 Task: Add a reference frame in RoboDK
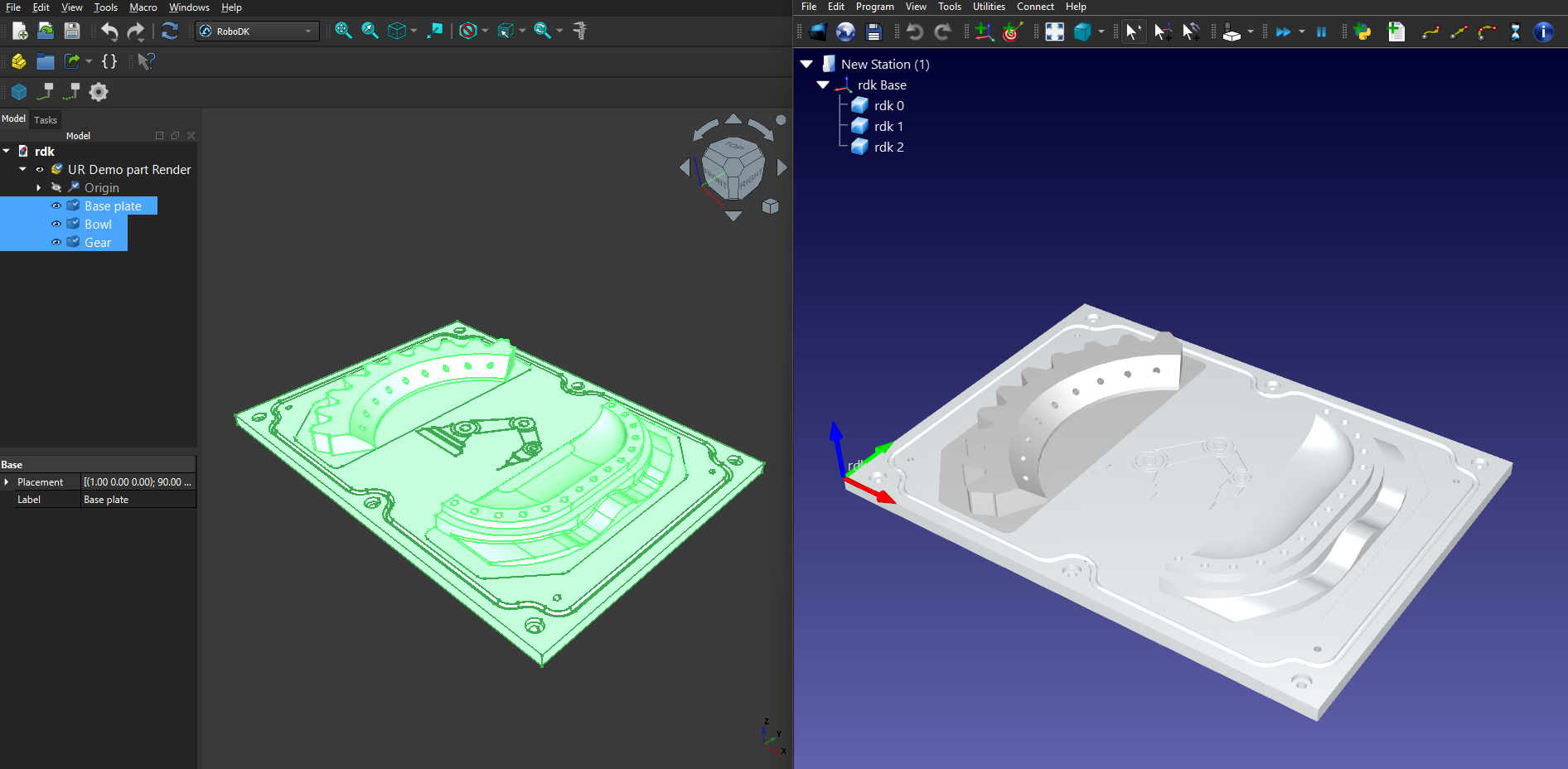pyautogui.click(x=983, y=32)
